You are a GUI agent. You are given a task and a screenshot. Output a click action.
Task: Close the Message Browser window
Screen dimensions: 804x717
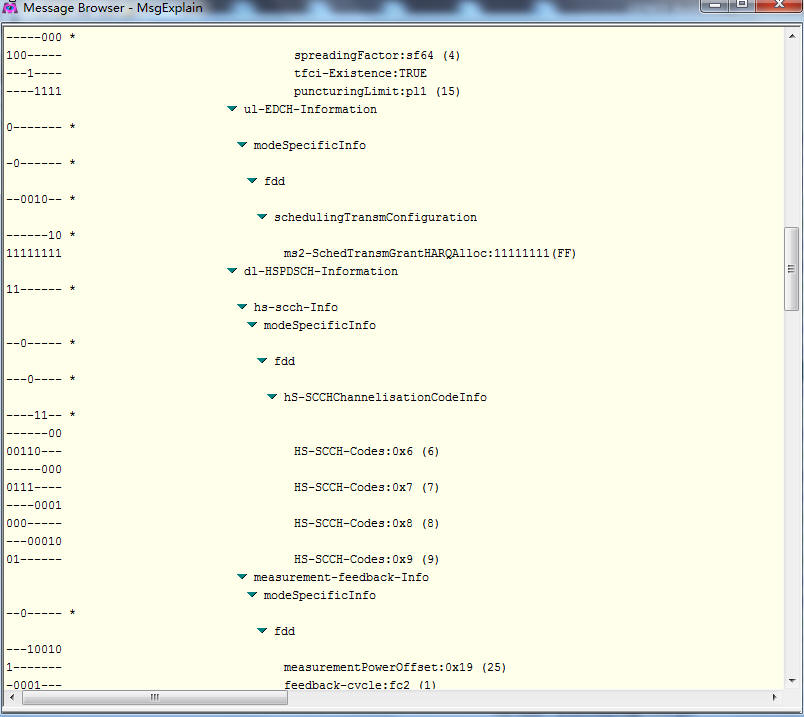coord(779,5)
